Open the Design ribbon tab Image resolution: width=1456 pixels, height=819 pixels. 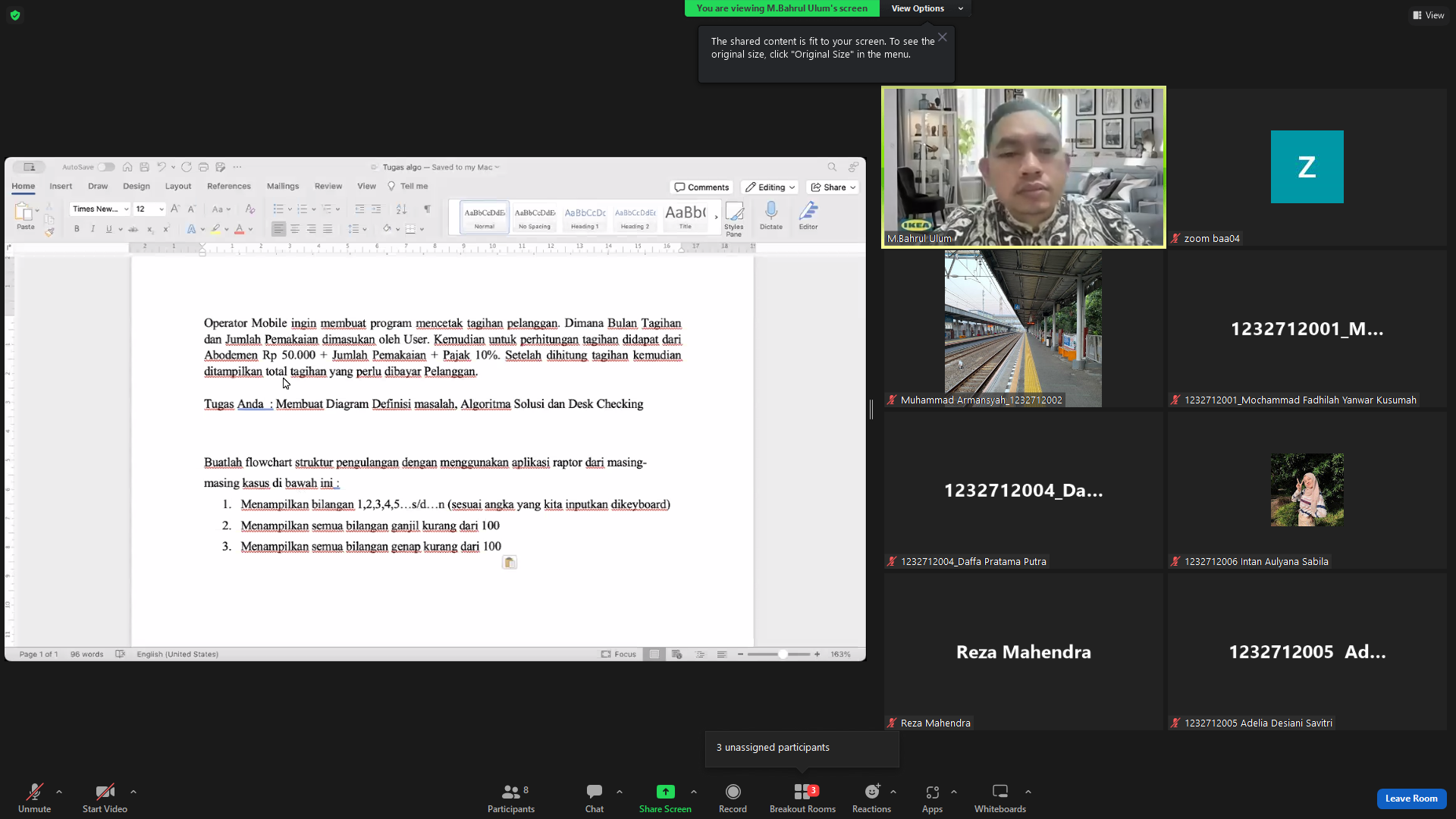(x=136, y=186)
